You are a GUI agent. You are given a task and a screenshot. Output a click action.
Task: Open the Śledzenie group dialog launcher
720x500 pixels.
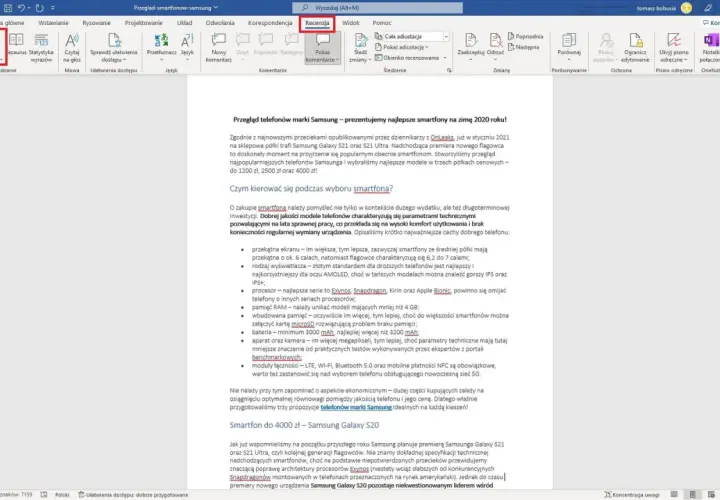point(449,70)
